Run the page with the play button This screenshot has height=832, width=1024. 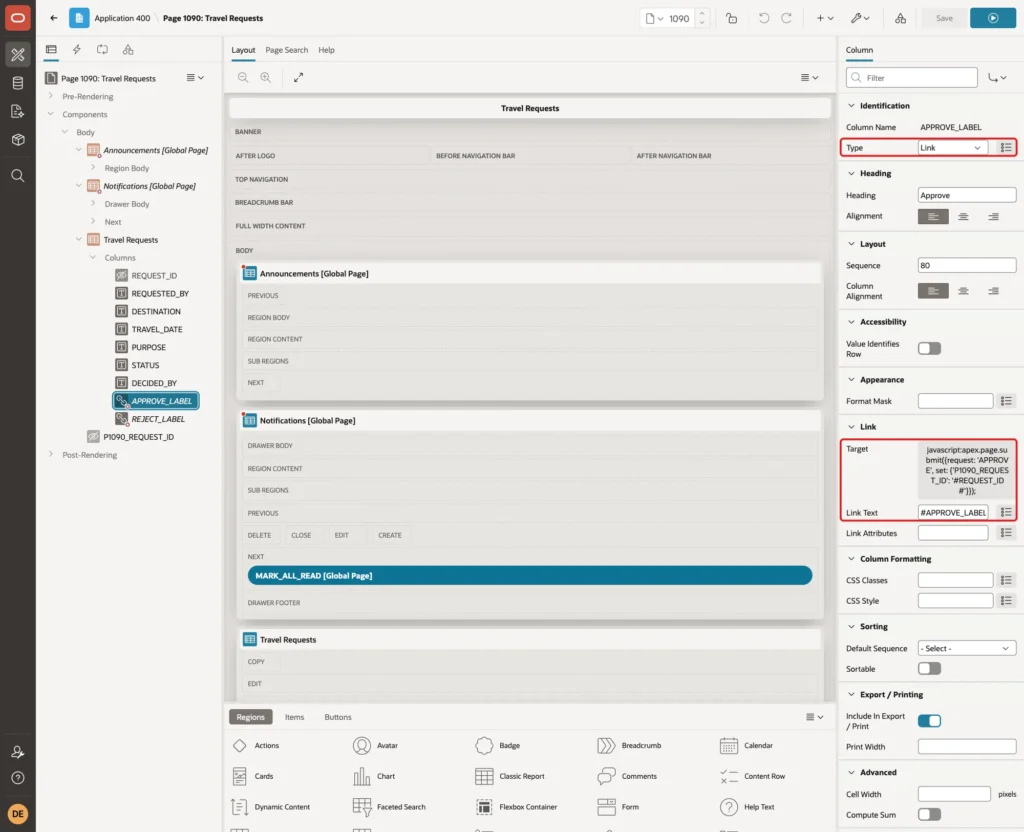coord(993,18)
